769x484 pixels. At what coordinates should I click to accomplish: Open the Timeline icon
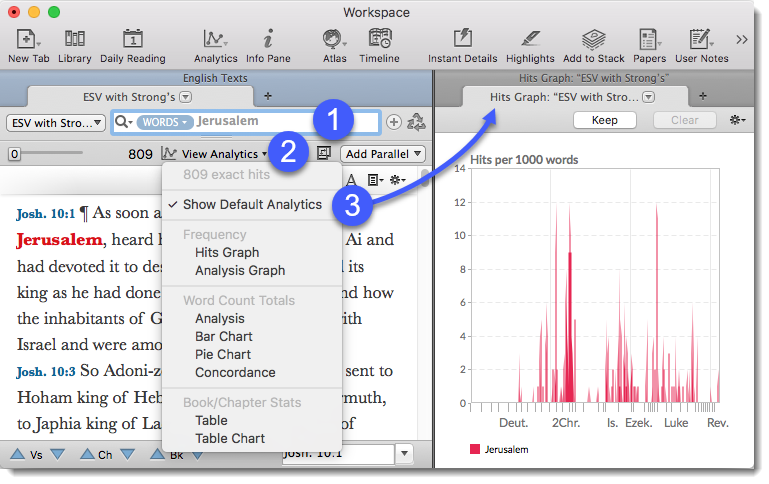[379, 39]
